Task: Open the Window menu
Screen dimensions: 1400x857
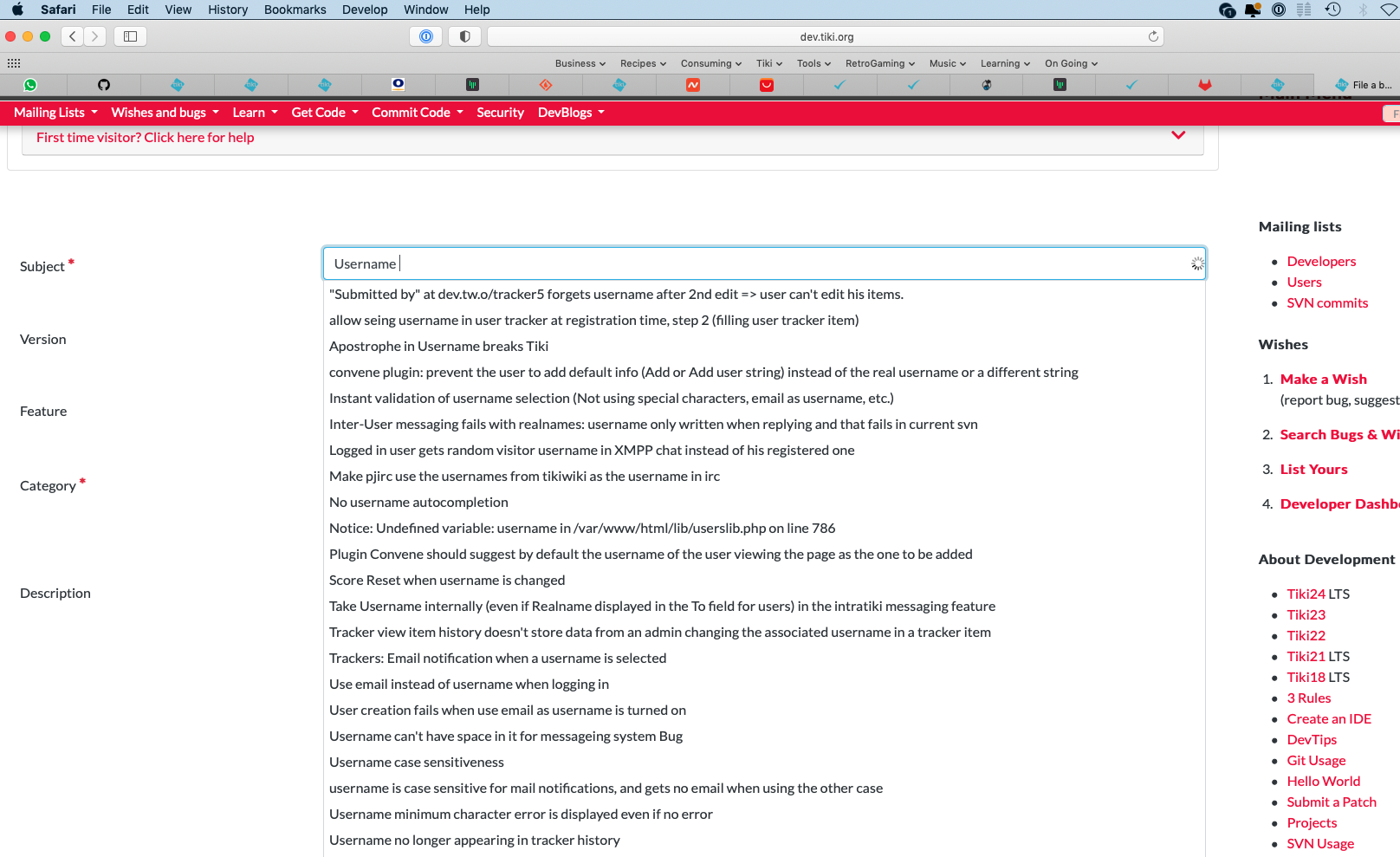Action: 426,10
